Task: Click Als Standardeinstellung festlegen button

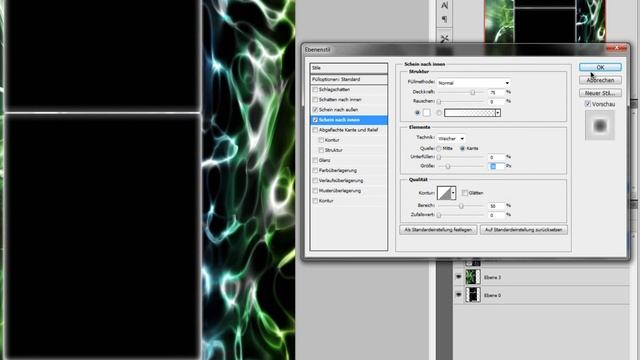Action: 438,230
